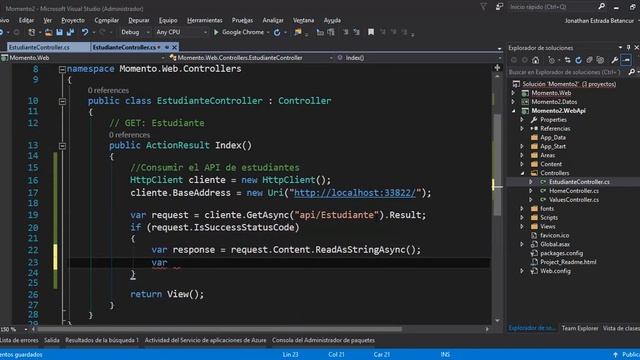640x360 pixels.
Task: Collapse the Index method block
Action: [62, 146]
